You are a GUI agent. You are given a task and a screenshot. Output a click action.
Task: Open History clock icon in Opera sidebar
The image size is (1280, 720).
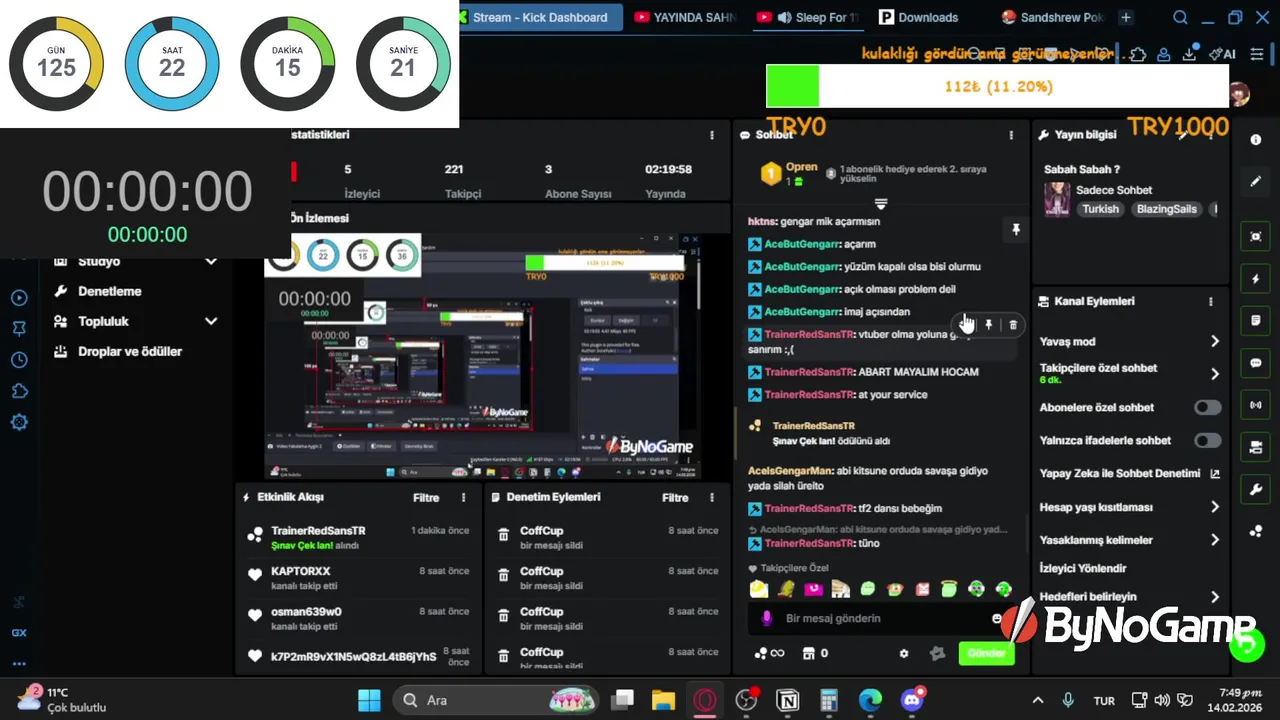(x=19, y=360)
